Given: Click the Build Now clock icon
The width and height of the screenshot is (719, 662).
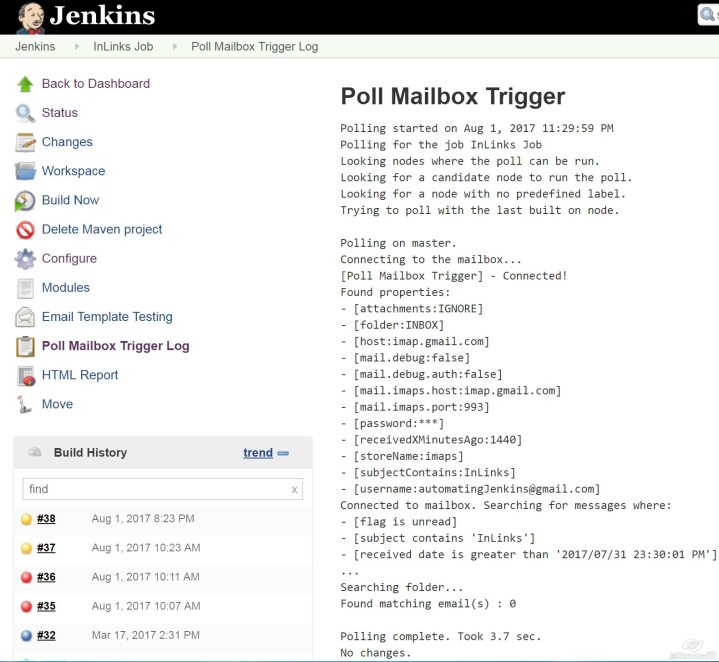Looking at the screenshot, I should (x=25, y=201).
